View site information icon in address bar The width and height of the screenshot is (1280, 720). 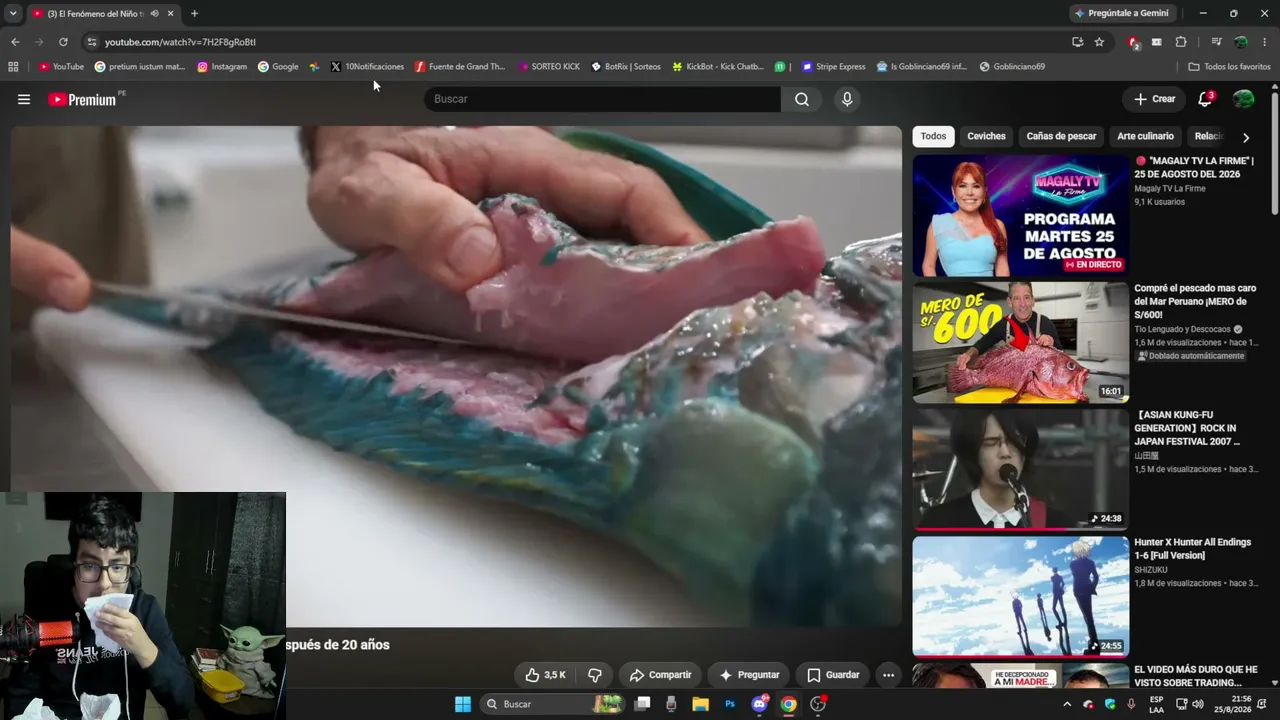coord(92,42)
